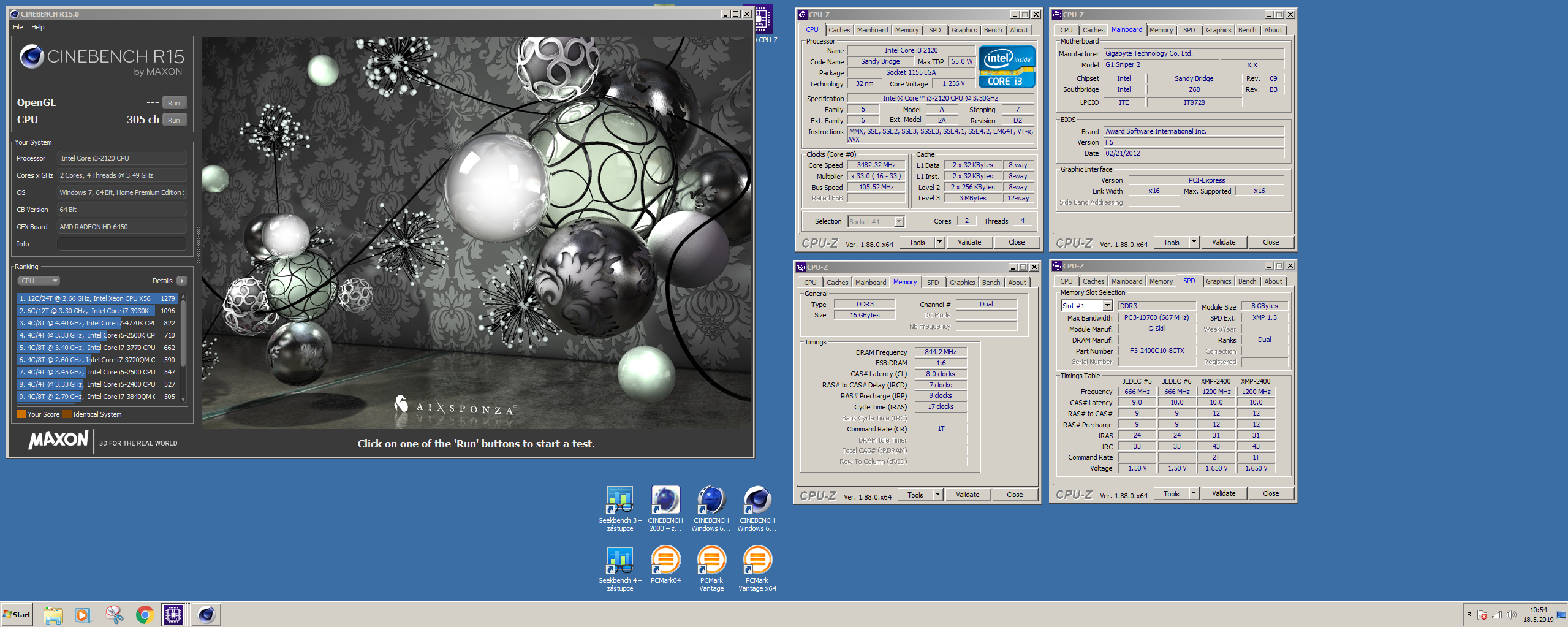The height and width of the screenshot is (627, 1568).
Task: Launch Google Chrome from the taskbar
Action: click(145, 615)
